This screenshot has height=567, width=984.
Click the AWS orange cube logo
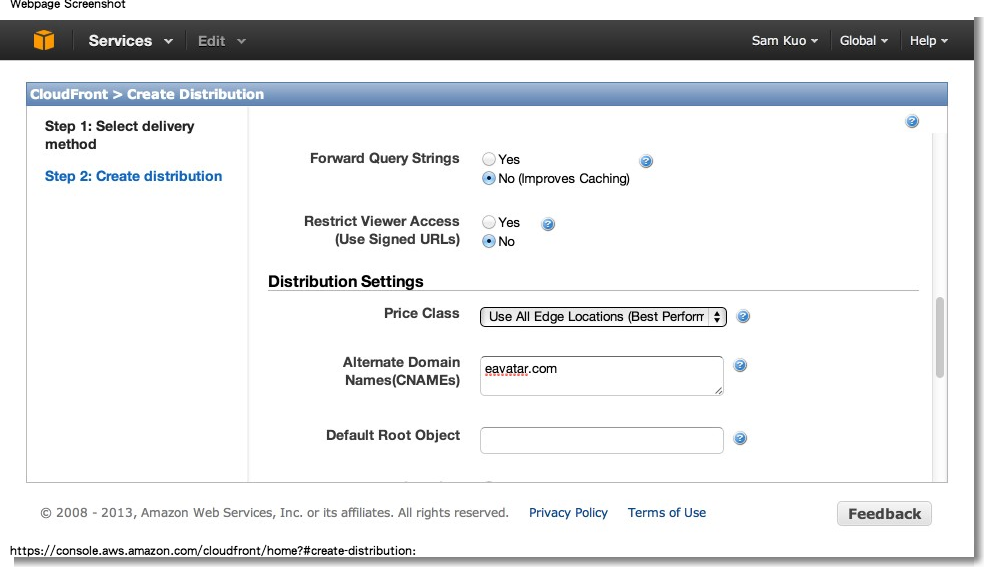pyautogui.click(x=44, y=40)
